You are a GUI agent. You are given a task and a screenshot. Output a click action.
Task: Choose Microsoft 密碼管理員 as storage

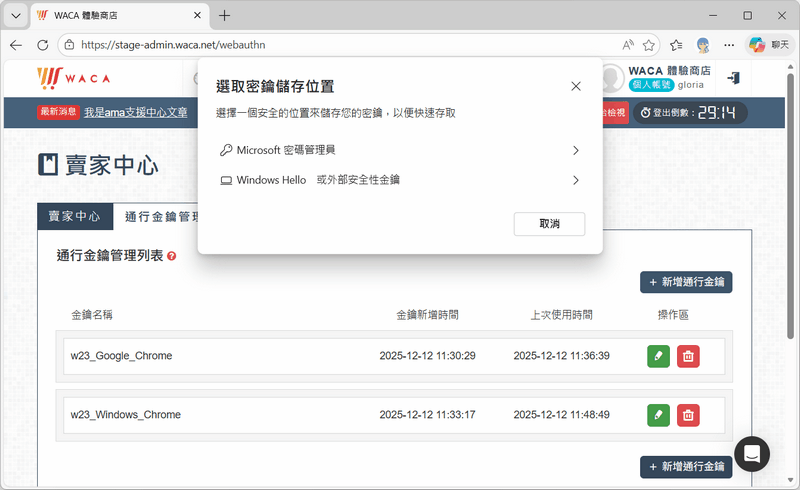(x=400, y=150)
